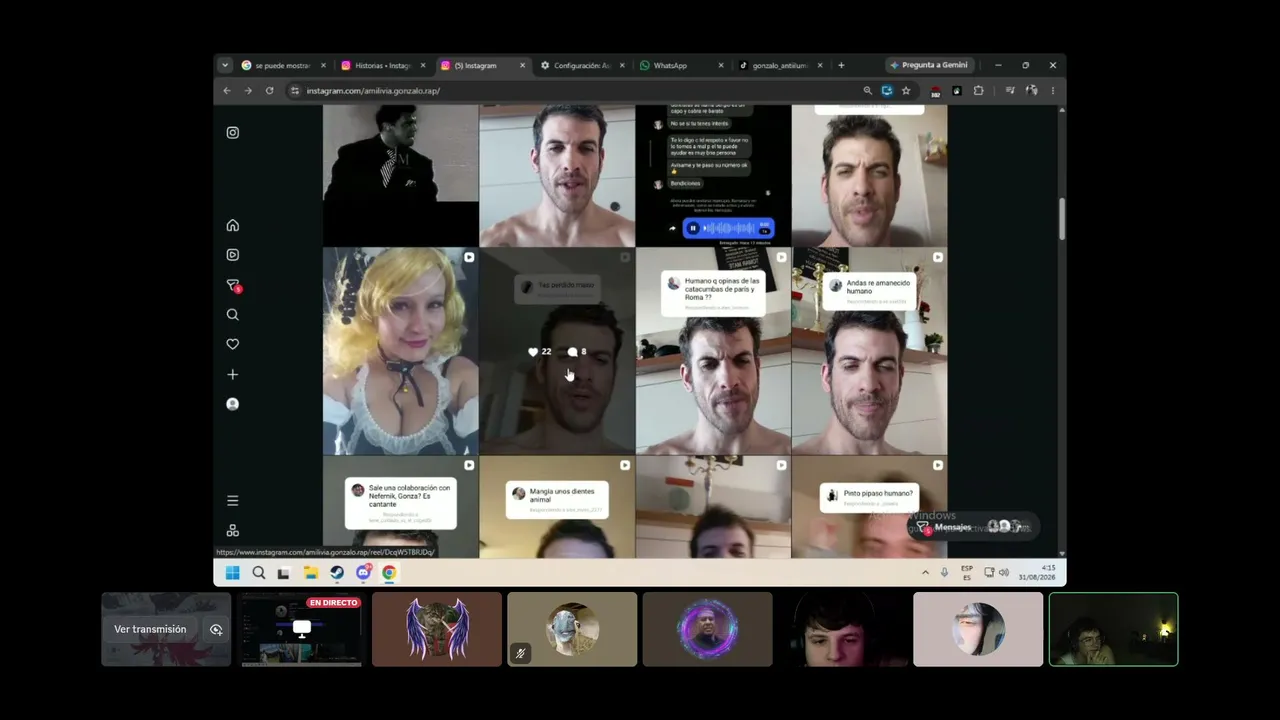Click the 'Pregunta a Gemini' button
This screenshot has width=1280, height=720.
click(x=929, y=66)
